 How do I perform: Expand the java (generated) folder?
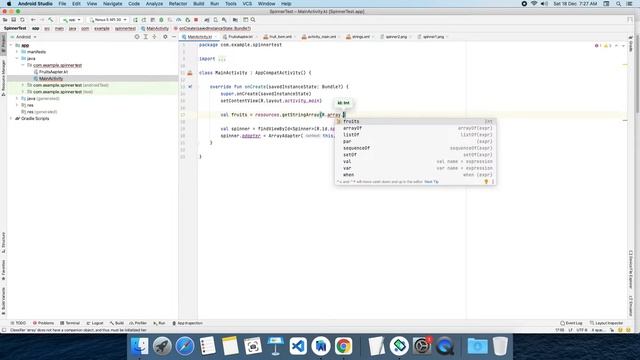(x=17, y=98)
